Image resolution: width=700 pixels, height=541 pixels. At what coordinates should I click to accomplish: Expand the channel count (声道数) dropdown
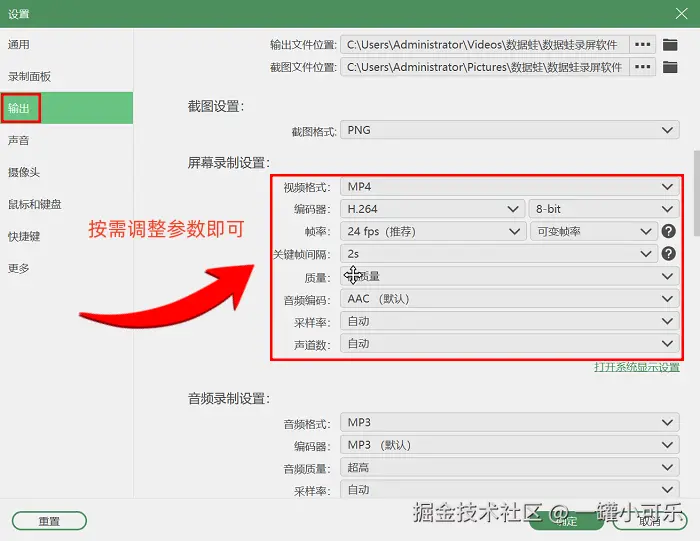click(510, 343)
